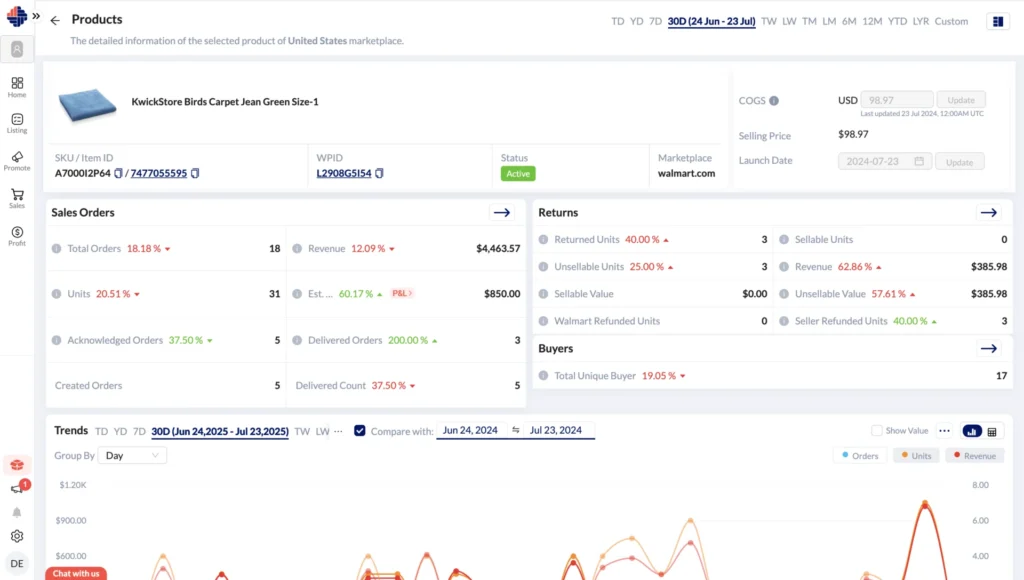Click the red box icon in sidebar
Screen dimensions: 1024x580
17,465
